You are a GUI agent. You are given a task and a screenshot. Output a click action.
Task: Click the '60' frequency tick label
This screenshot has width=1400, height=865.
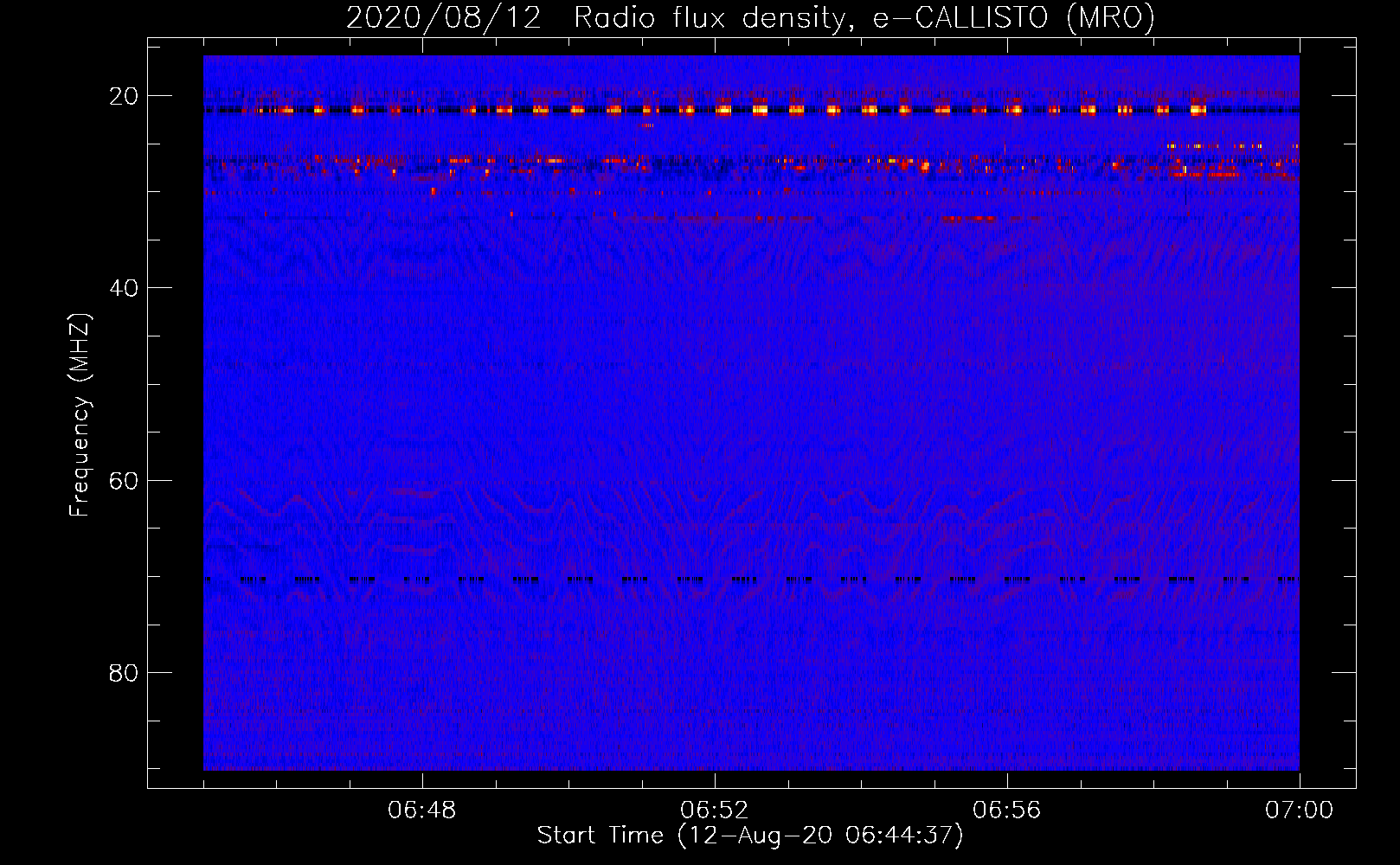pos(124,480)
